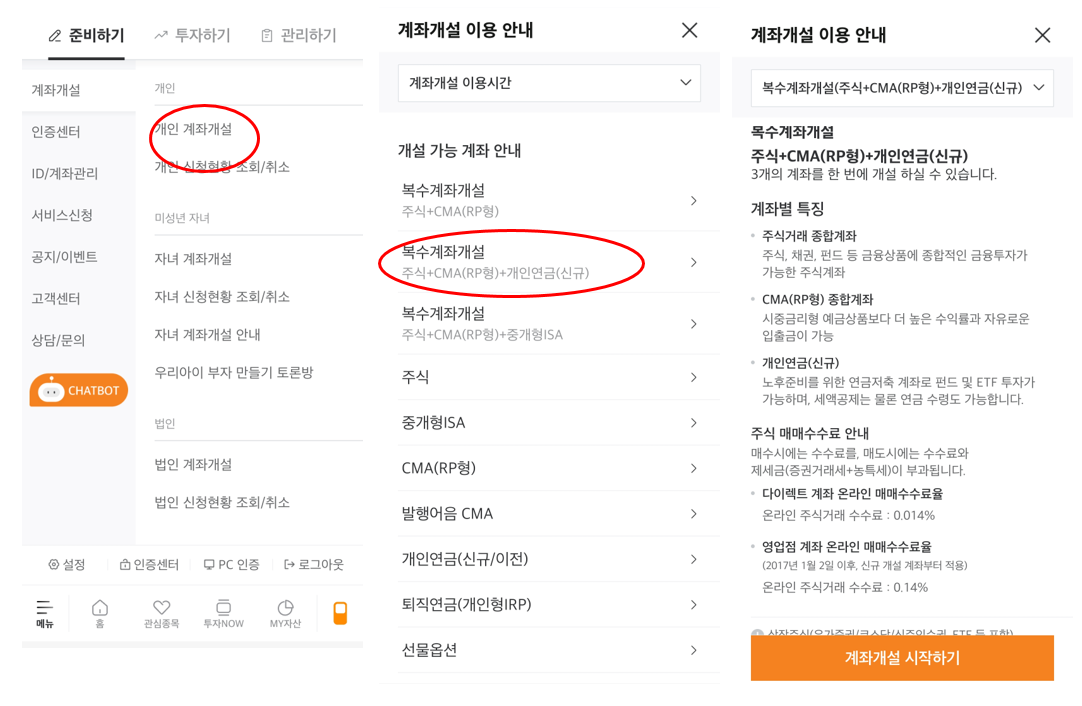The image size is (1082, 706).
Task: Tap the 홈 home icon
Action: (x=100, y=612)
